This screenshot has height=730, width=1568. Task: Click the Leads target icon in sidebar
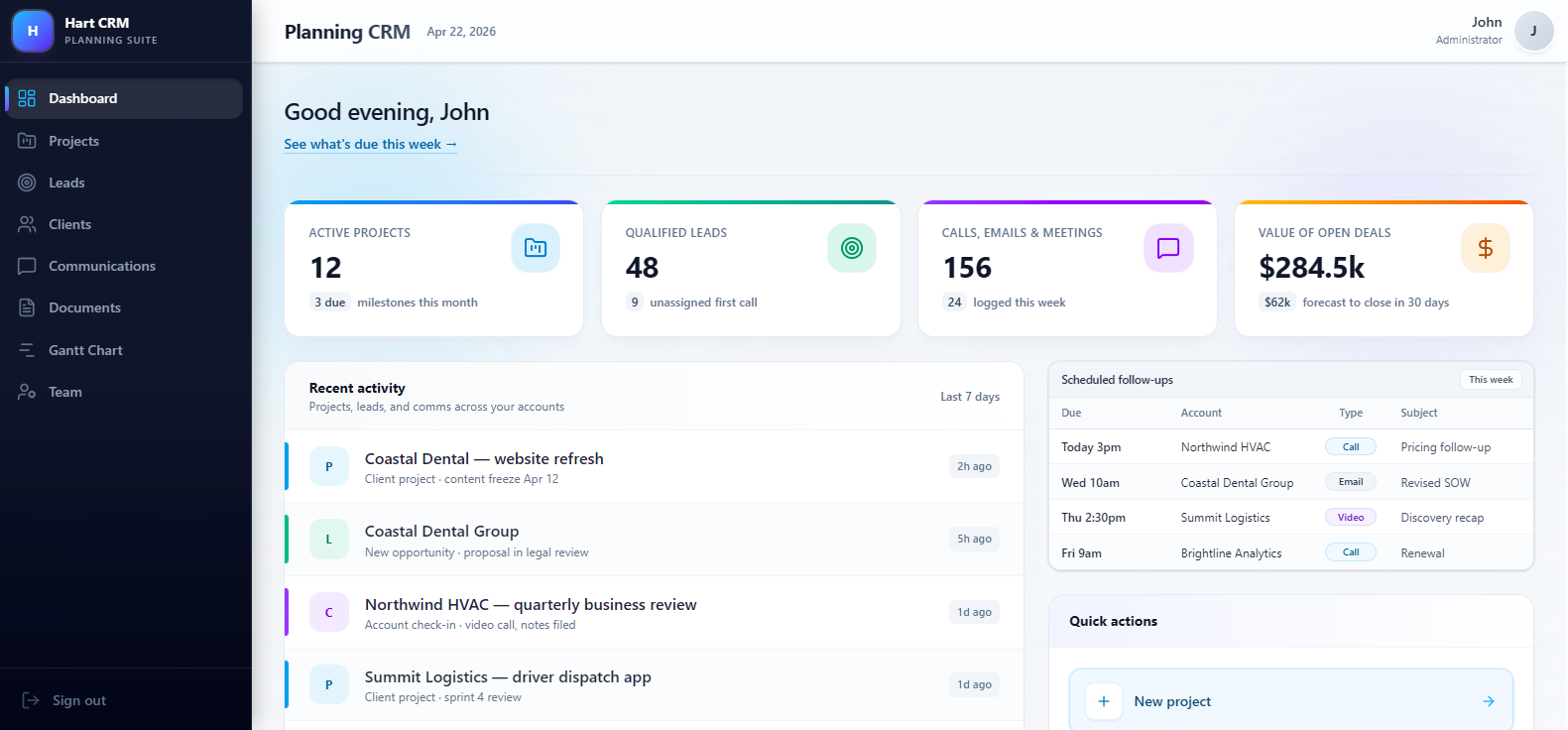point(27,182)
